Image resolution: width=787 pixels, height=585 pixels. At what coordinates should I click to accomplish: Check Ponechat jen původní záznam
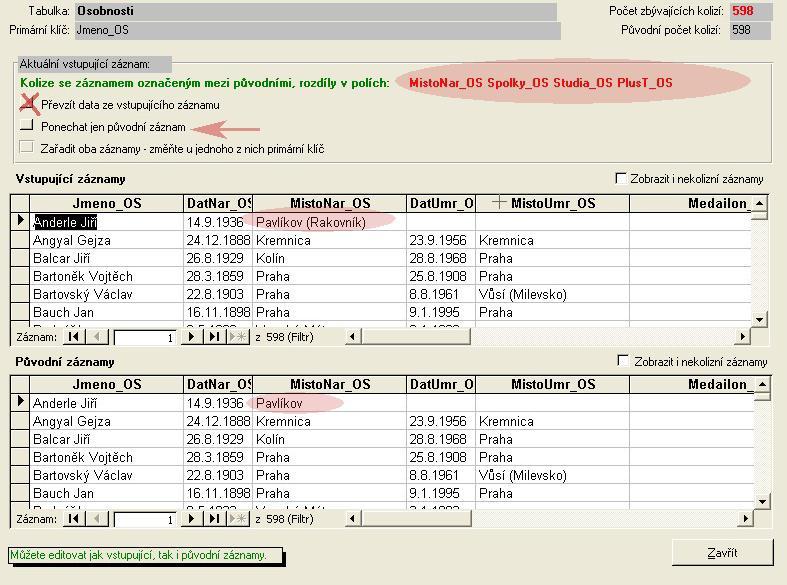coord(27,125)
